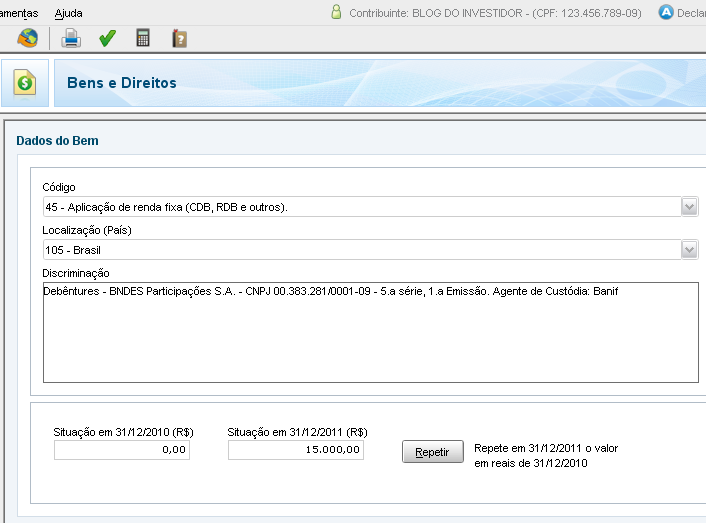Click the green taxpayer user icon
706x523 pixels.
tap(336, 12)
